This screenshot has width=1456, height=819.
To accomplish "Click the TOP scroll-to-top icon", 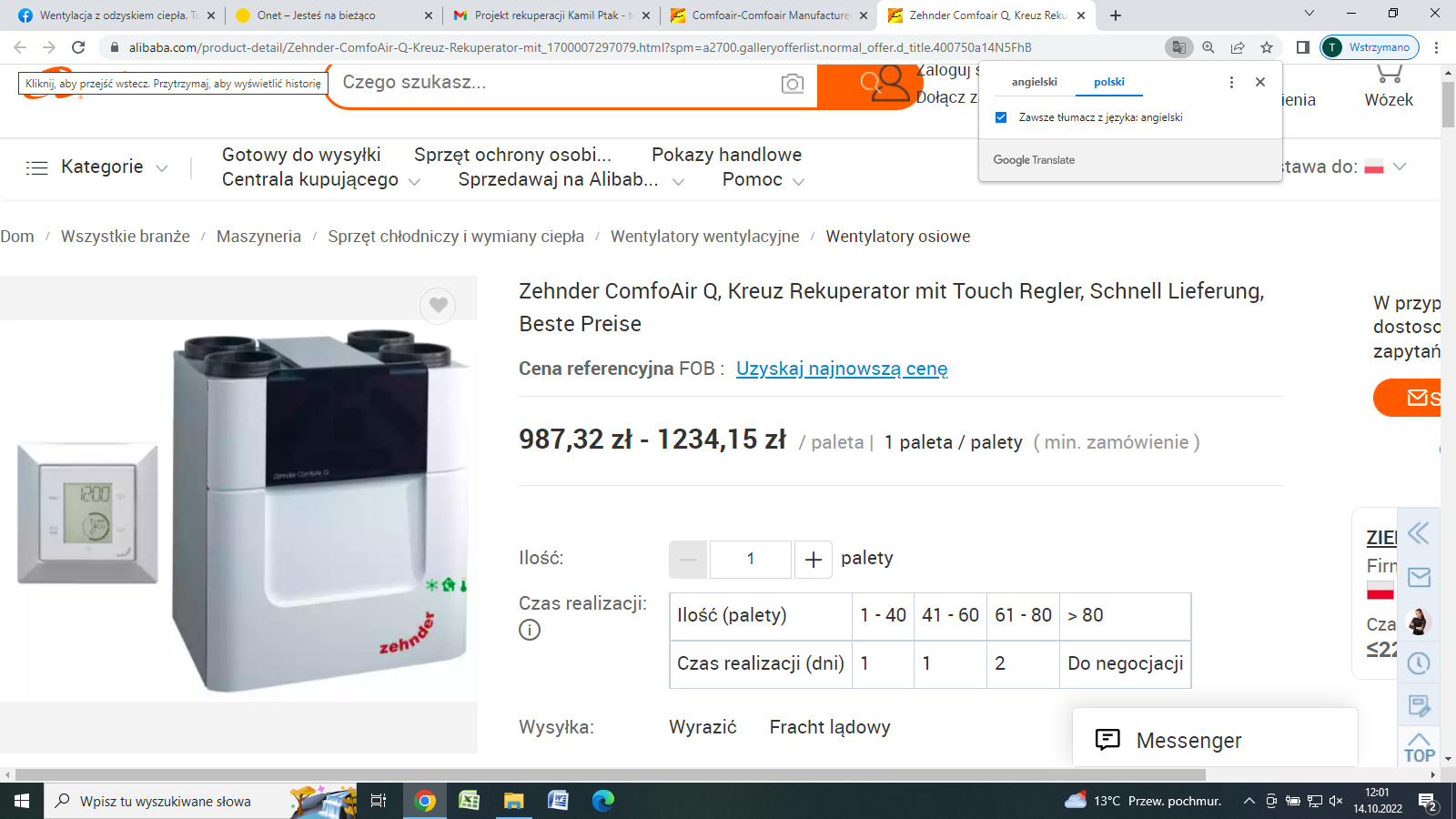I will click(1419, 748).
